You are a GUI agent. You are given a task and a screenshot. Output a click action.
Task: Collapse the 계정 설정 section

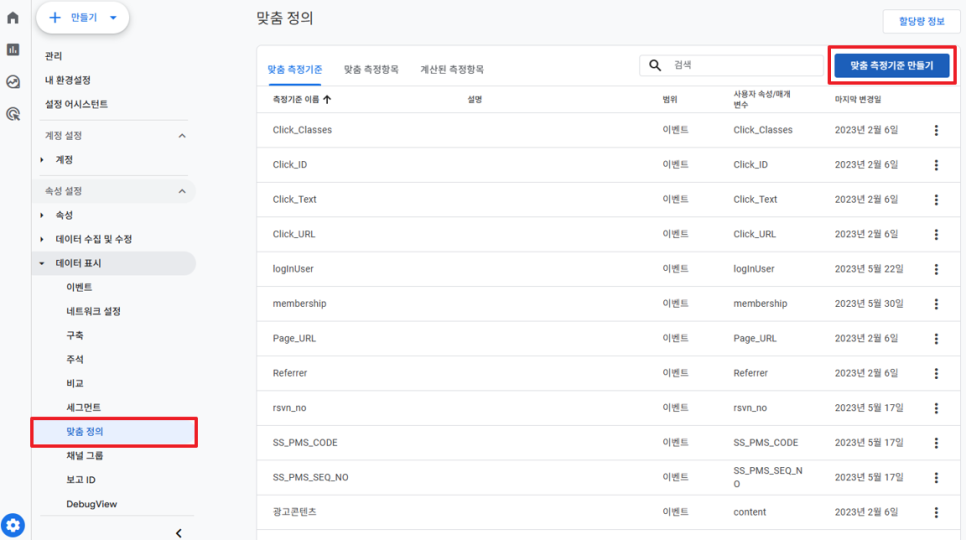pos(182,135)
